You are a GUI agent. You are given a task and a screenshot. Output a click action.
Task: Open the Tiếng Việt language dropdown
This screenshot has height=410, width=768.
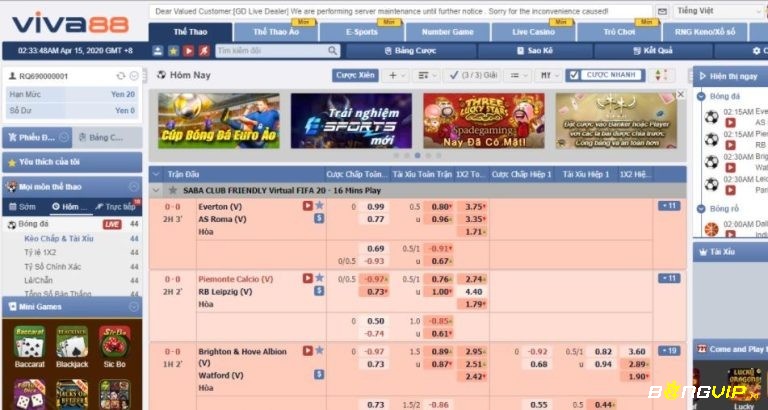pos(719,11)
